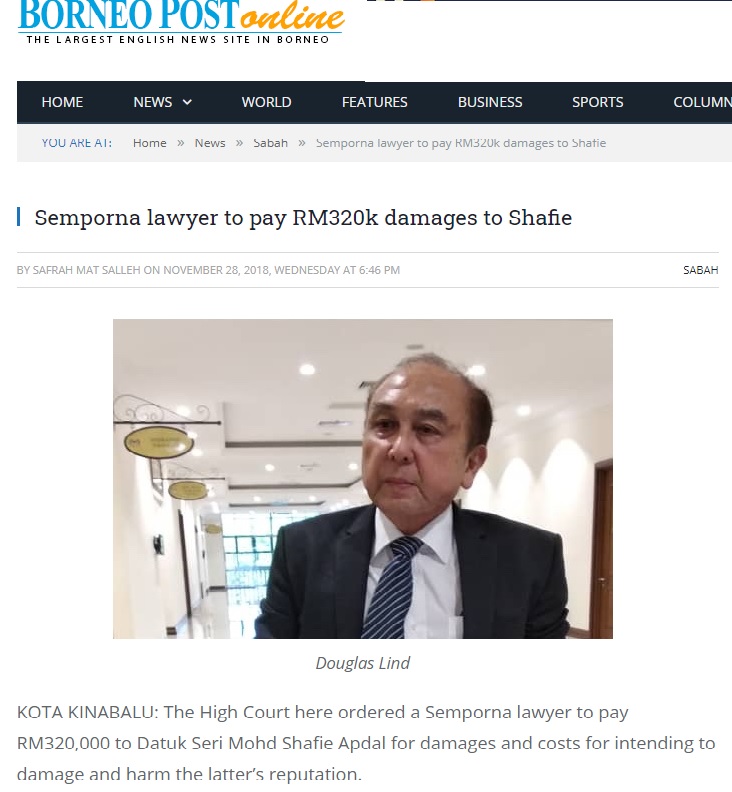Viewport: 732px width, 792px height.
Task: Open the Douglas Lind photo
Action: click(363, 479)
